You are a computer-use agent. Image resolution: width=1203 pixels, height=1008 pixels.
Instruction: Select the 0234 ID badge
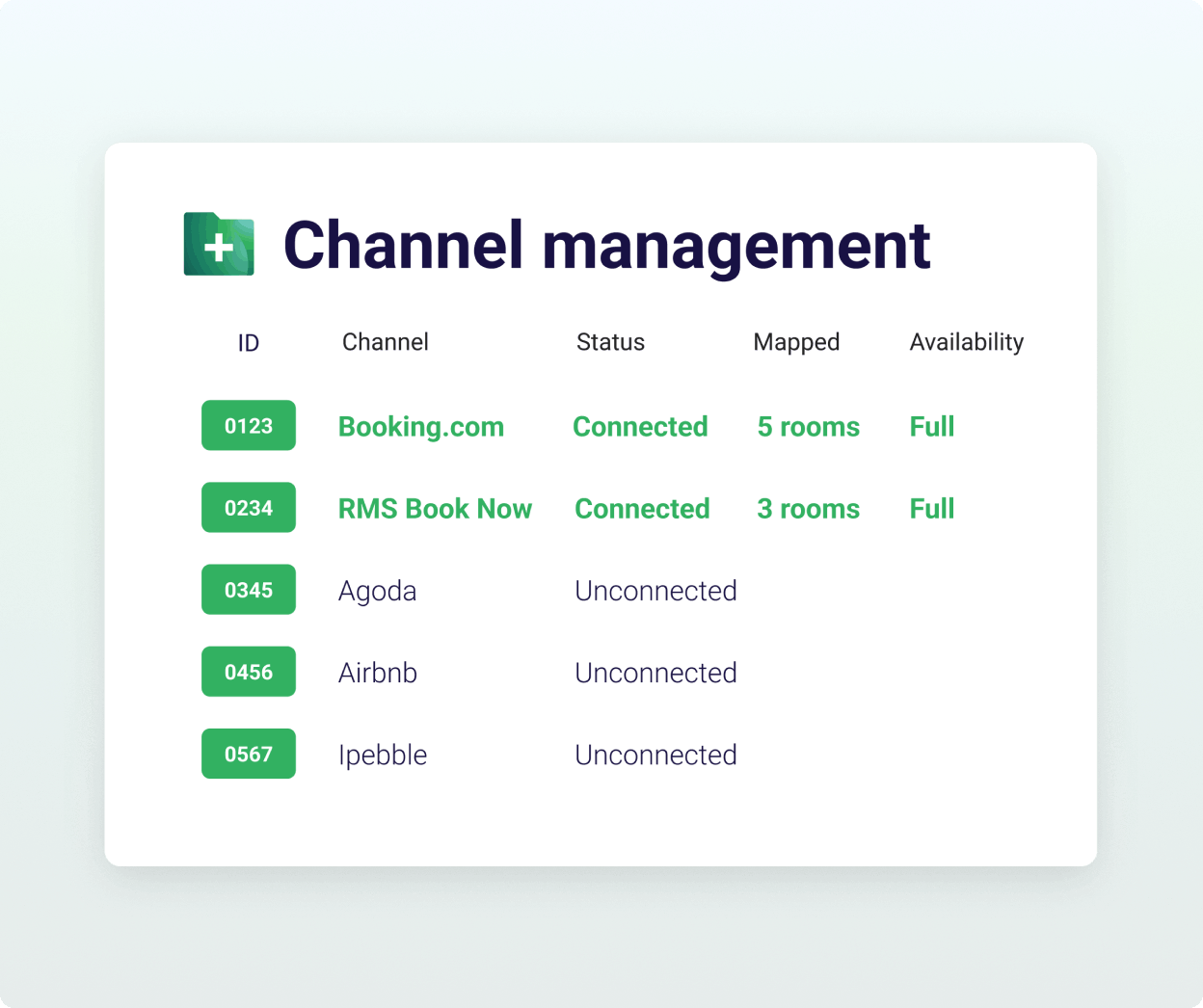pos(249,508)
